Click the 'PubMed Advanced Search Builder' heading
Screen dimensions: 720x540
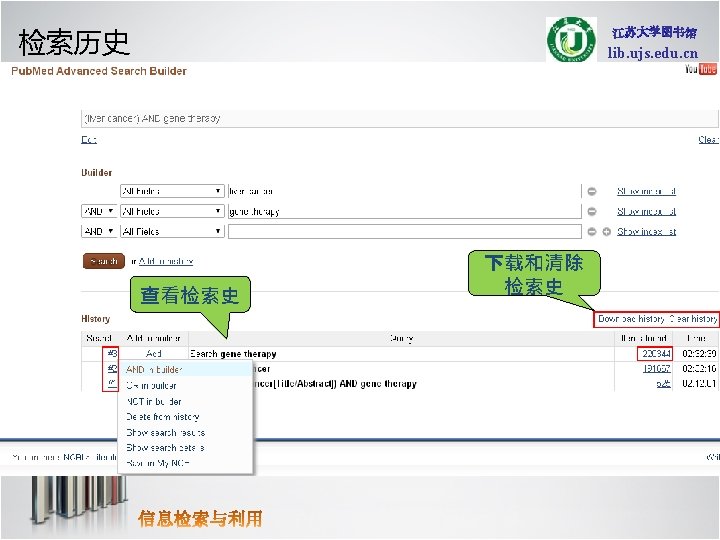99,71
